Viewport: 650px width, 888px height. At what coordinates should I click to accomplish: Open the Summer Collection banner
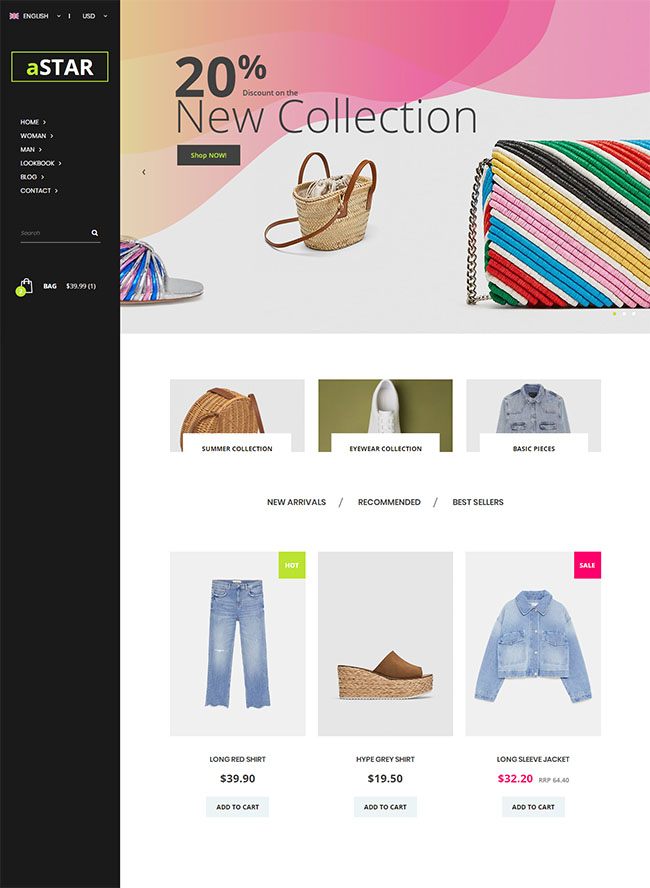(x=237, y=416)
